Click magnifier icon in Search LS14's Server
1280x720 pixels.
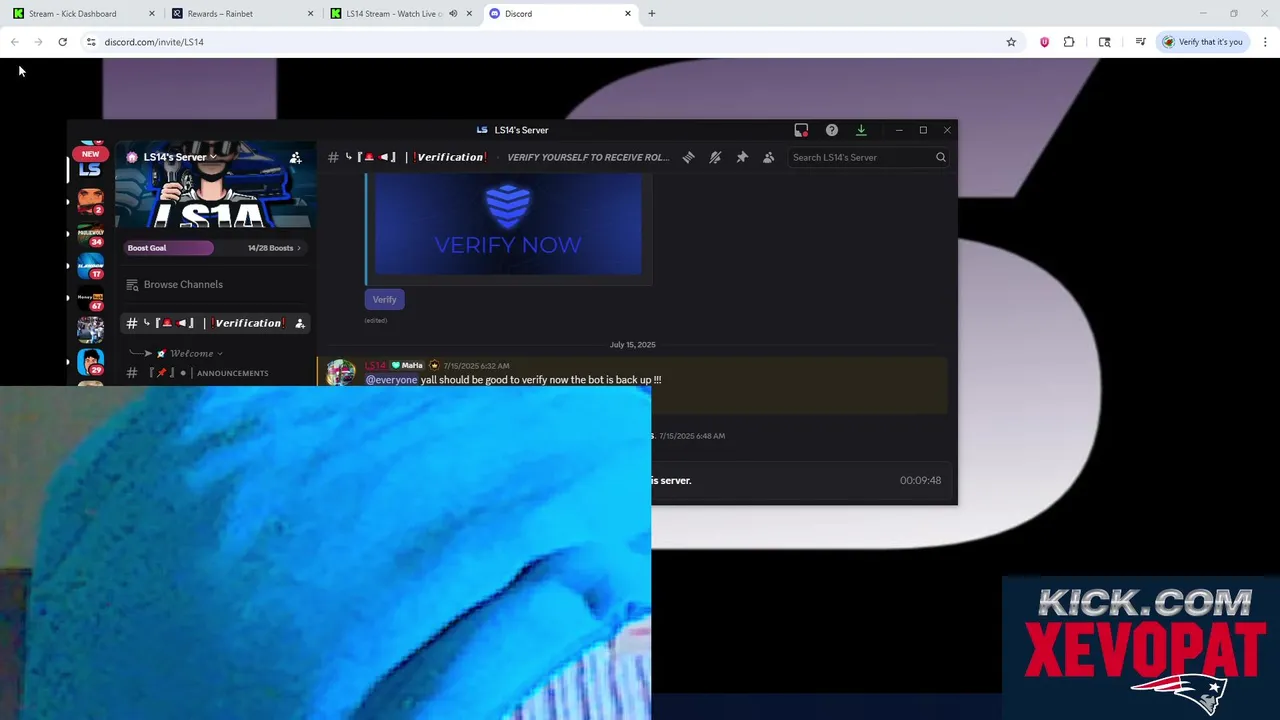[940, 157]
